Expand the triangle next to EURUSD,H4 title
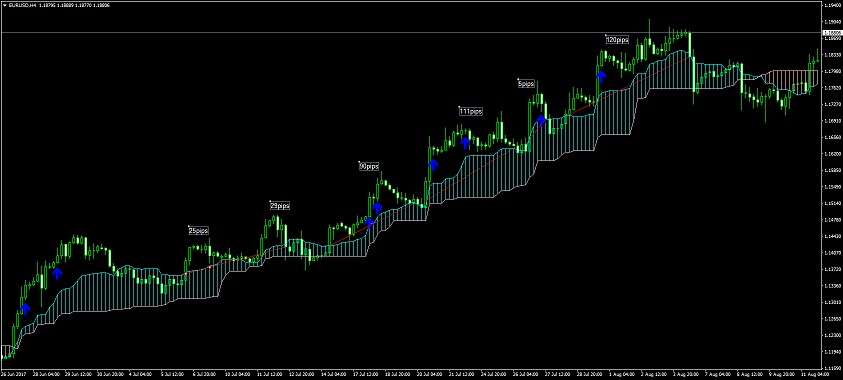This screenshot has height=380, width=843. 4,5
